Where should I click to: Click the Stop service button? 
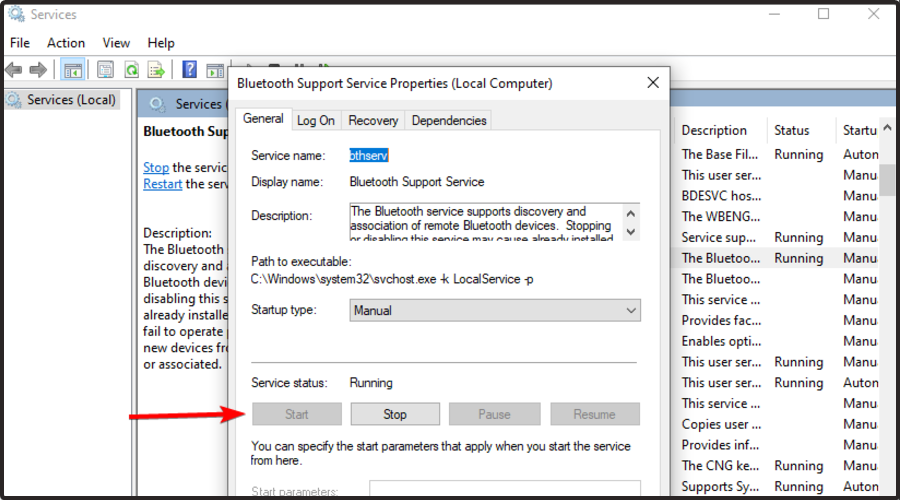pyautogui.click(x=395, y=414)
